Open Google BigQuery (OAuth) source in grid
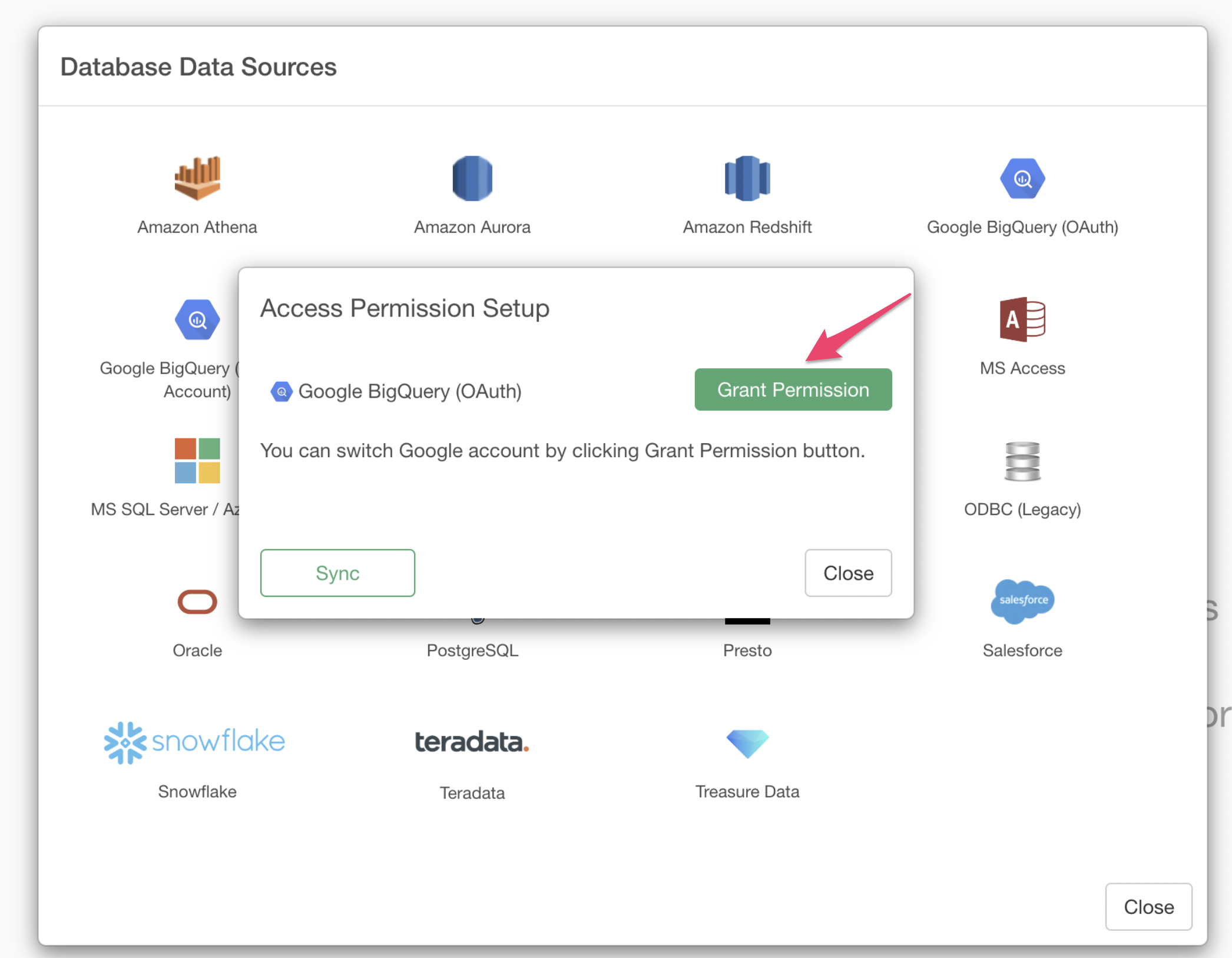Screen dimensions: 1232x958 click(x=1022, y=179)
